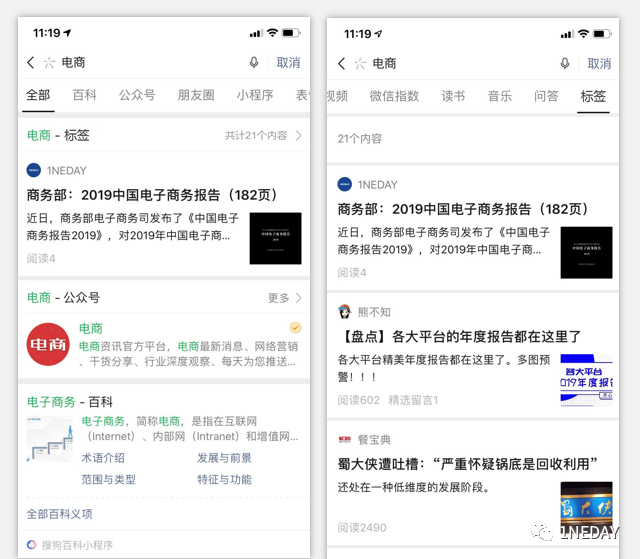Screen dimensions: 640x559
Task: Open black report thumbnail in right phone
Action: coord(587,253)
